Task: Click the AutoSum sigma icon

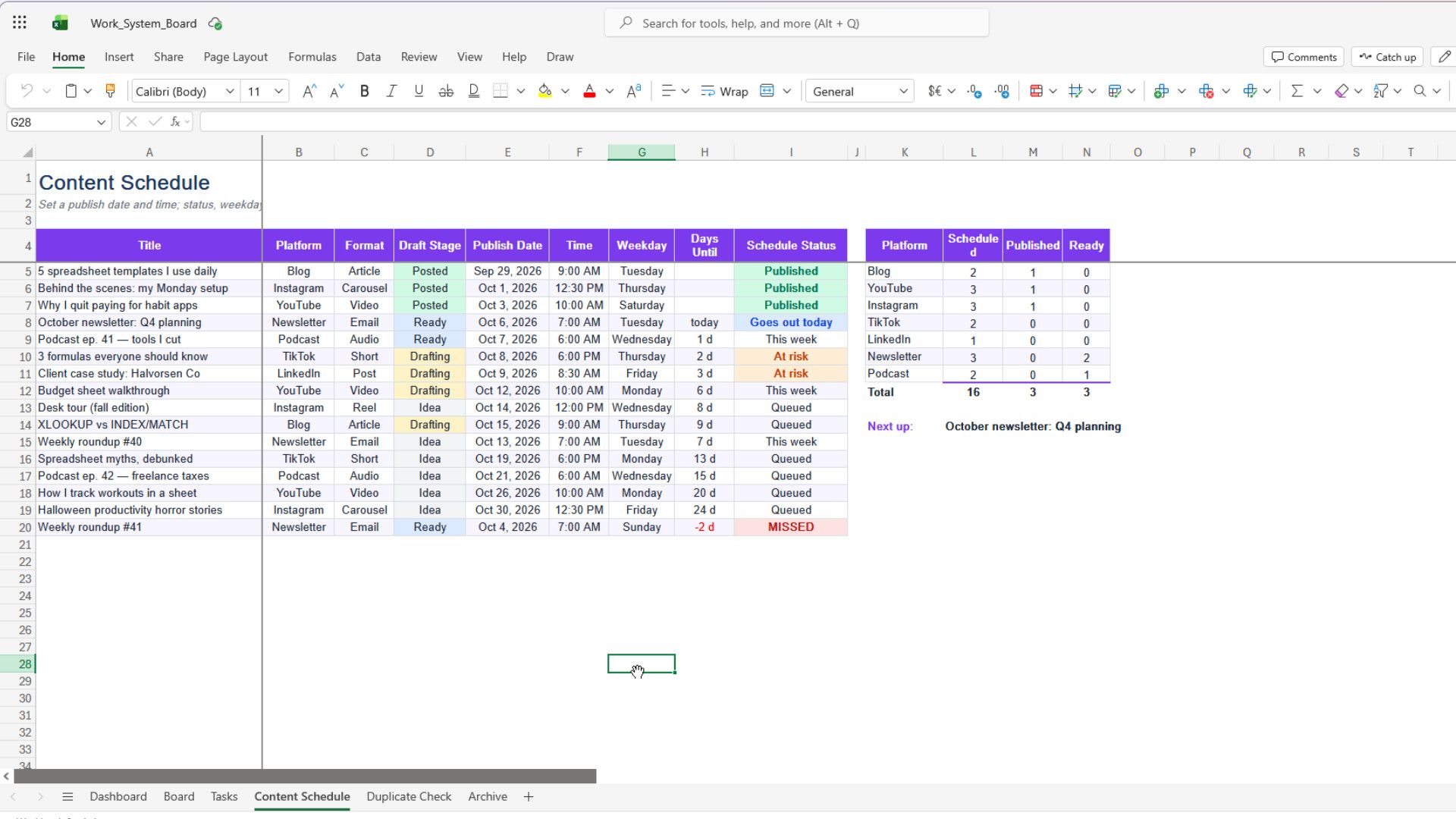Action: pyautogui.click(x=1297, y=91)
